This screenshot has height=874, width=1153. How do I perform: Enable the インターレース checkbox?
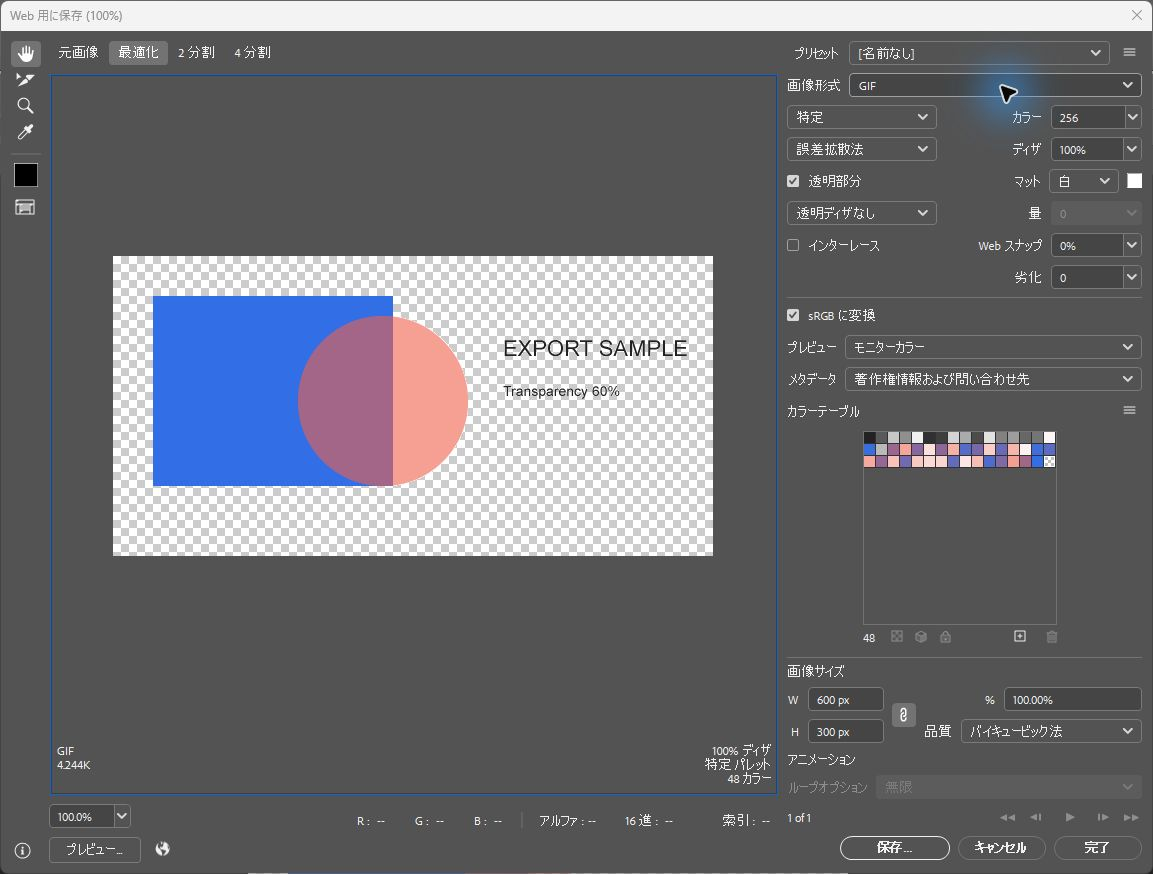[x=793, y=246]
